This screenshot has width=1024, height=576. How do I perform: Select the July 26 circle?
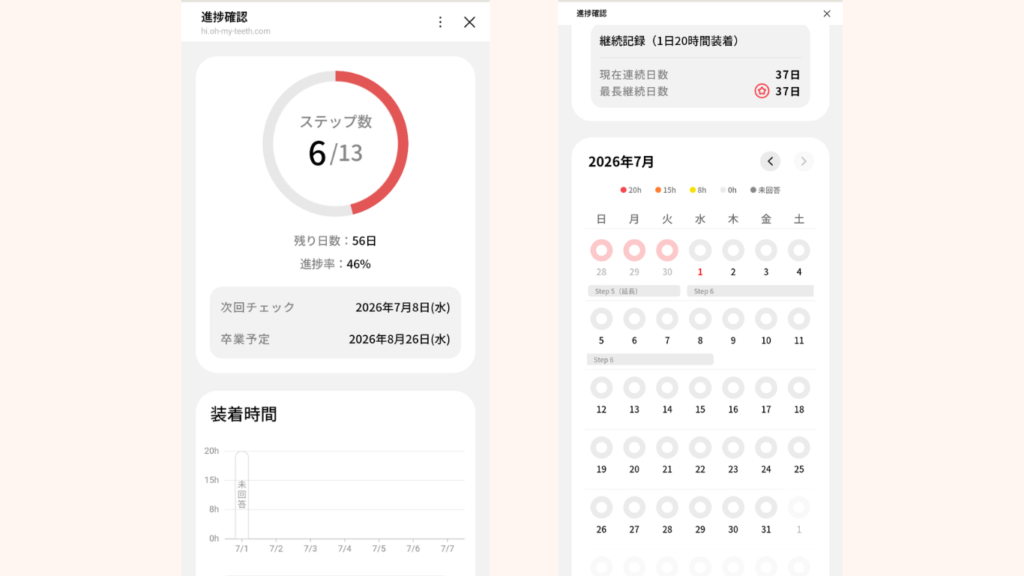(601, 507)
